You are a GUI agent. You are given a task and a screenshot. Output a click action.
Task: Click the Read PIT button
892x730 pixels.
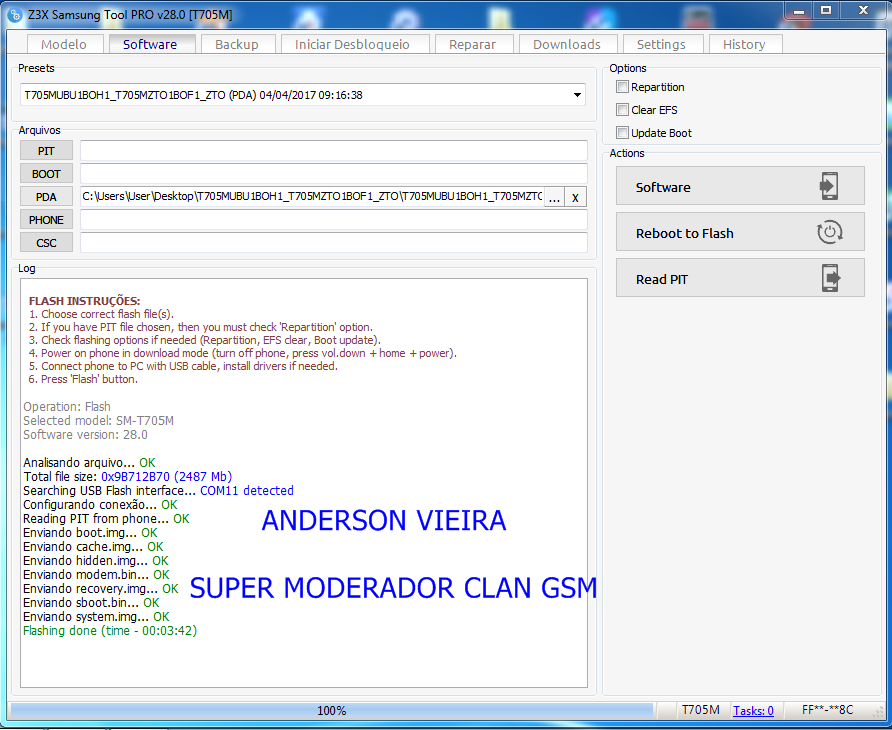740,278
